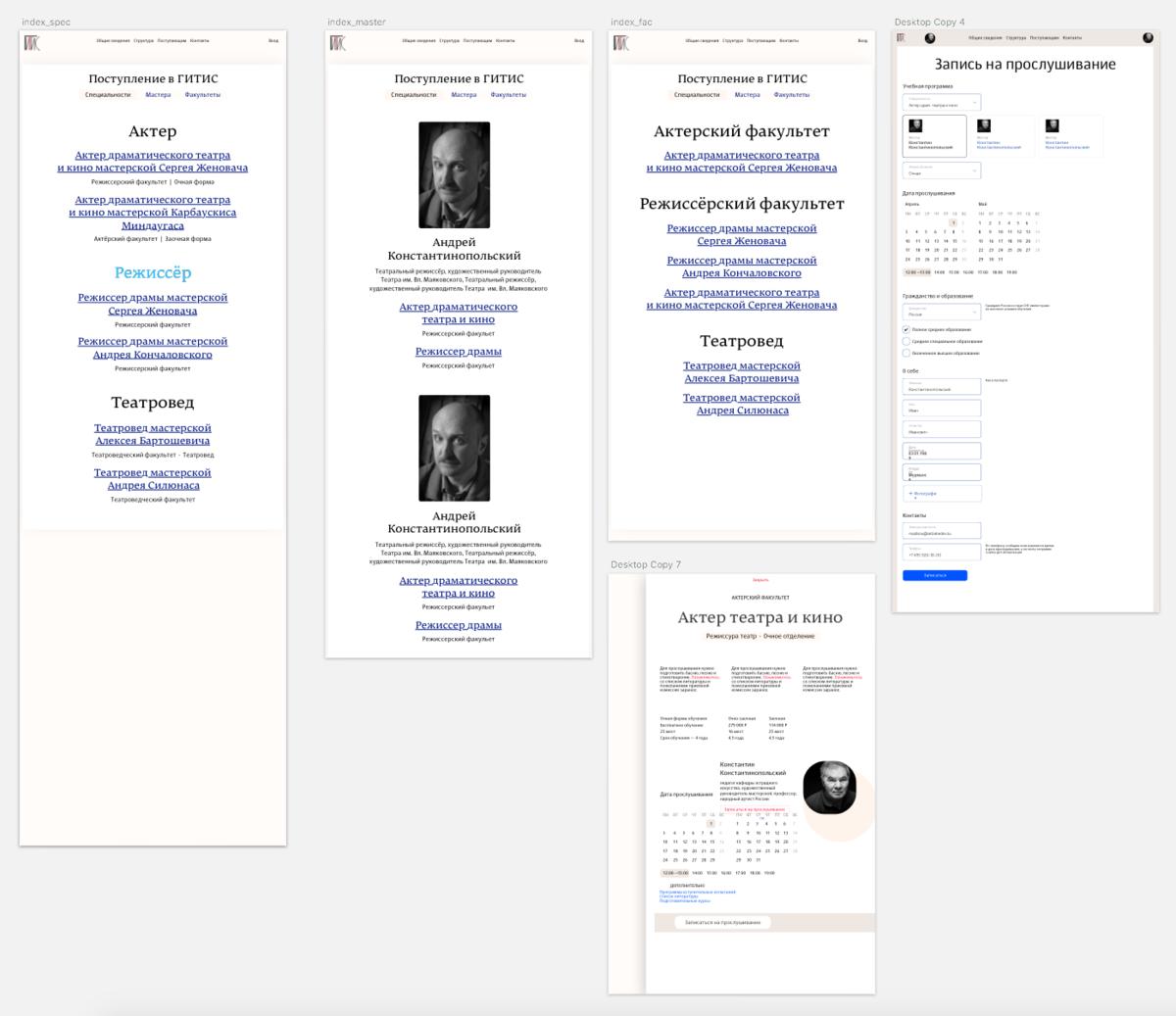This screenshot has height=1016, width=1176.
Task: Open the study form dropdown showing 'Очная'
Action: [942, 171]
